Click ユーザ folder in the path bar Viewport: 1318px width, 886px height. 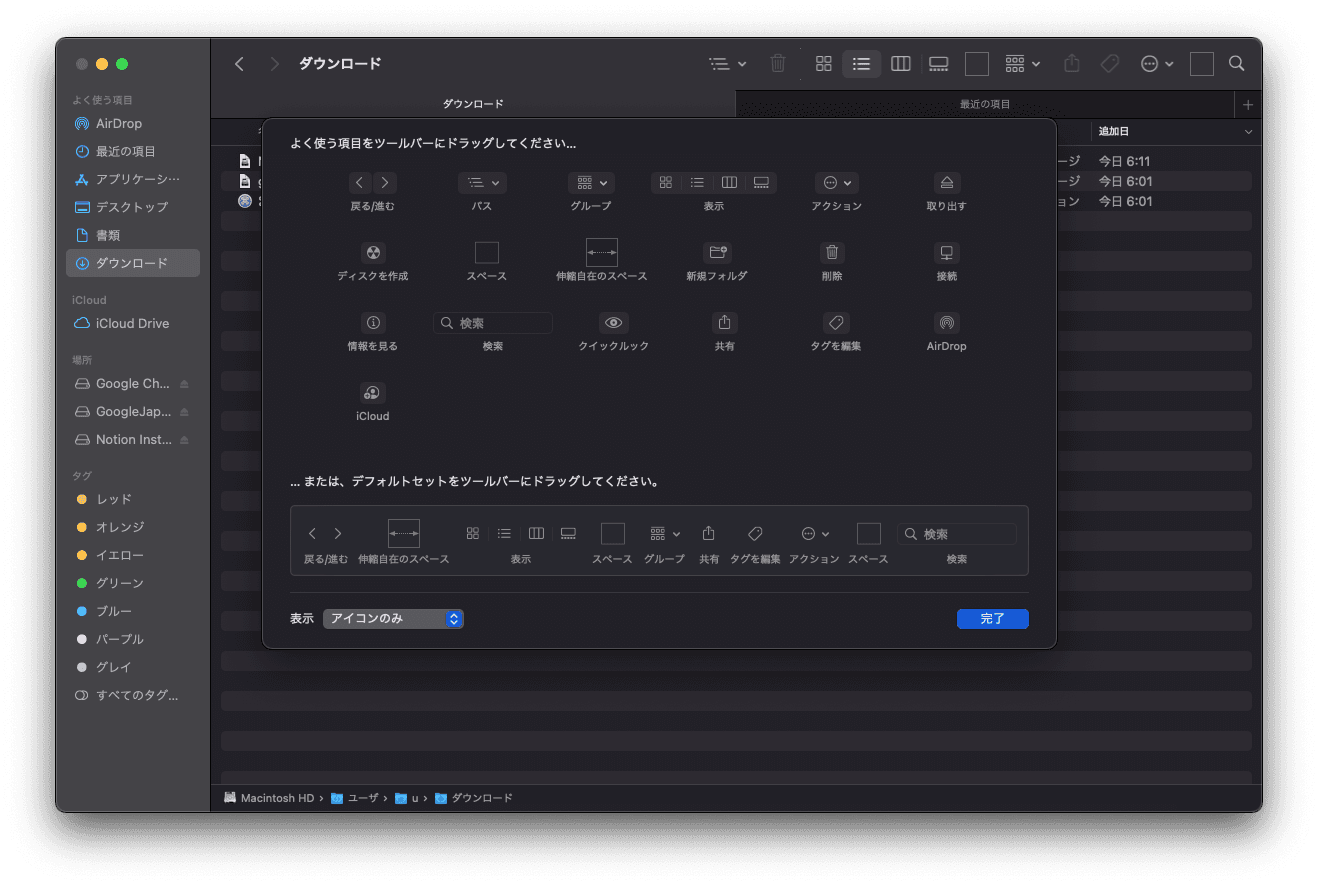[x=355, y=798]
